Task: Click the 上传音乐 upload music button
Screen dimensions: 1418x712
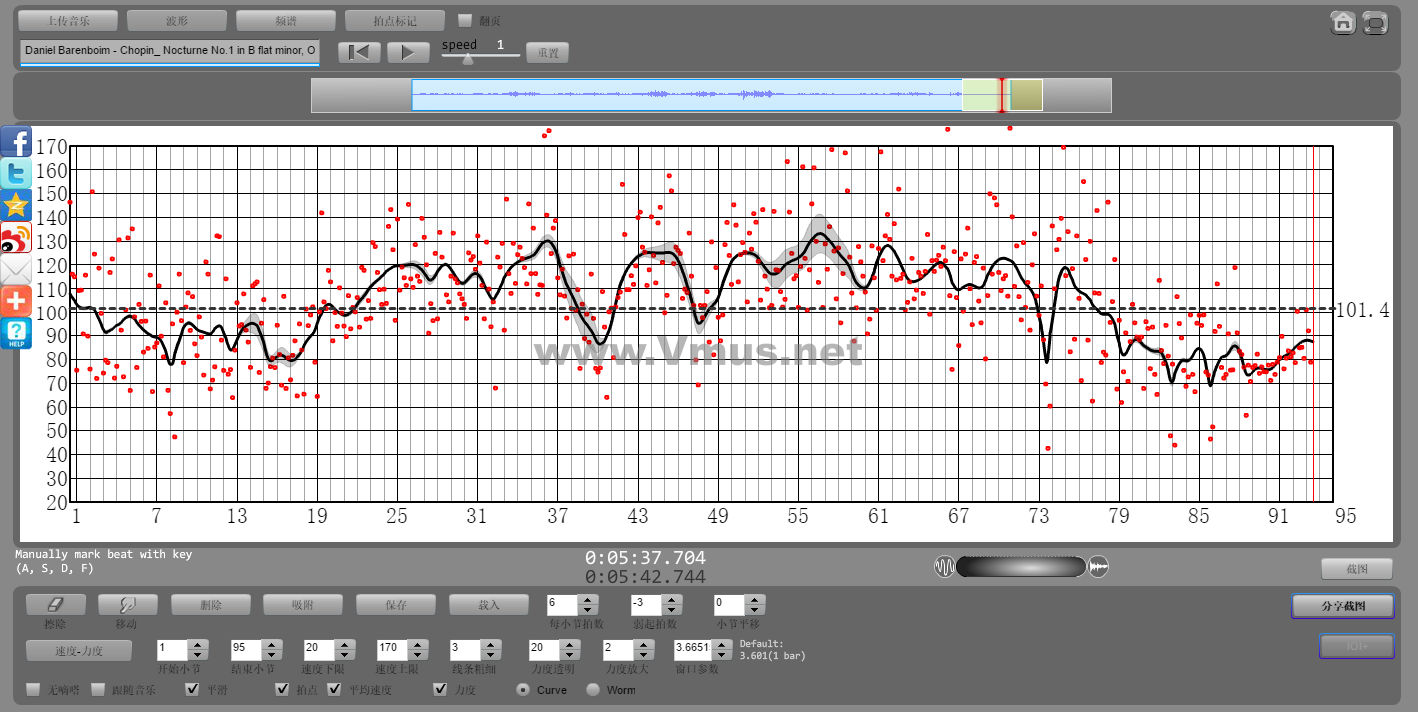Action: [69, 21]
